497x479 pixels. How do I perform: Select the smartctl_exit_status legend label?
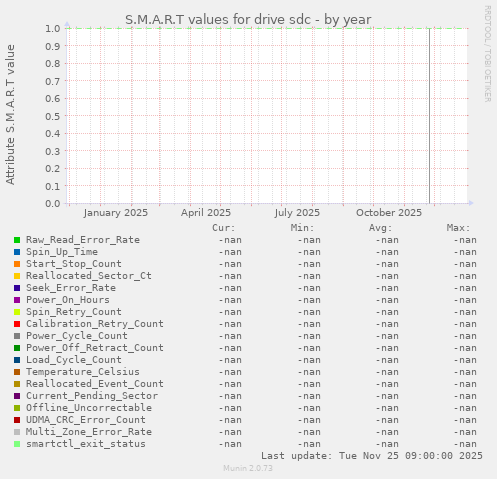(86, 444)
